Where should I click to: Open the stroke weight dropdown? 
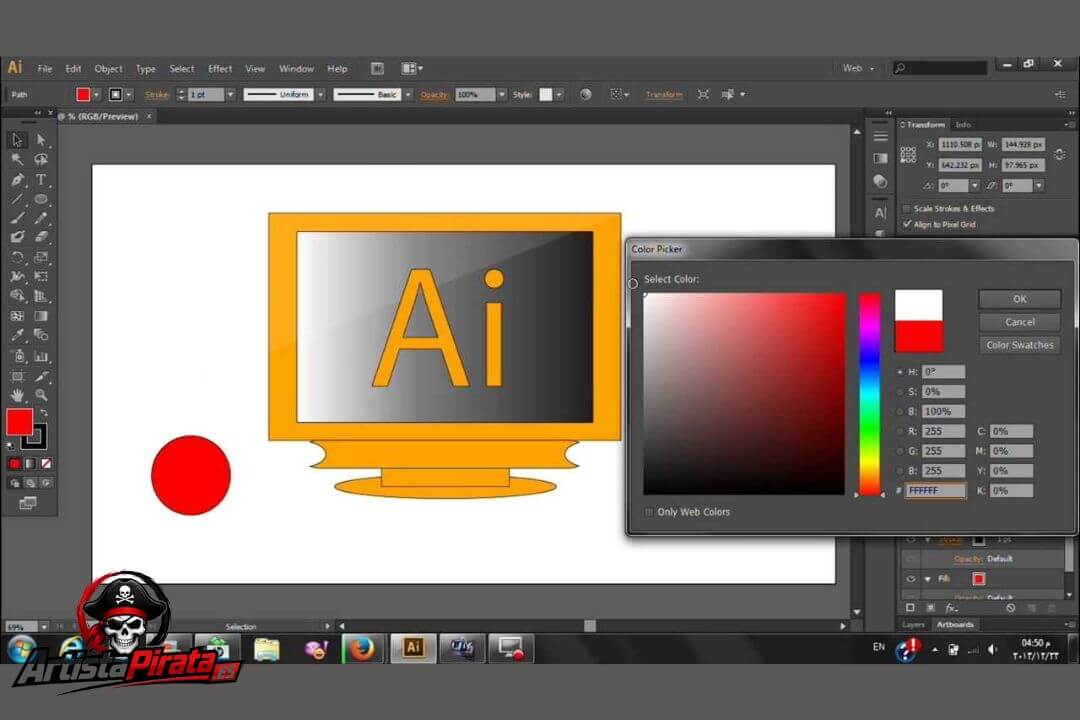[x=230, y=95]
